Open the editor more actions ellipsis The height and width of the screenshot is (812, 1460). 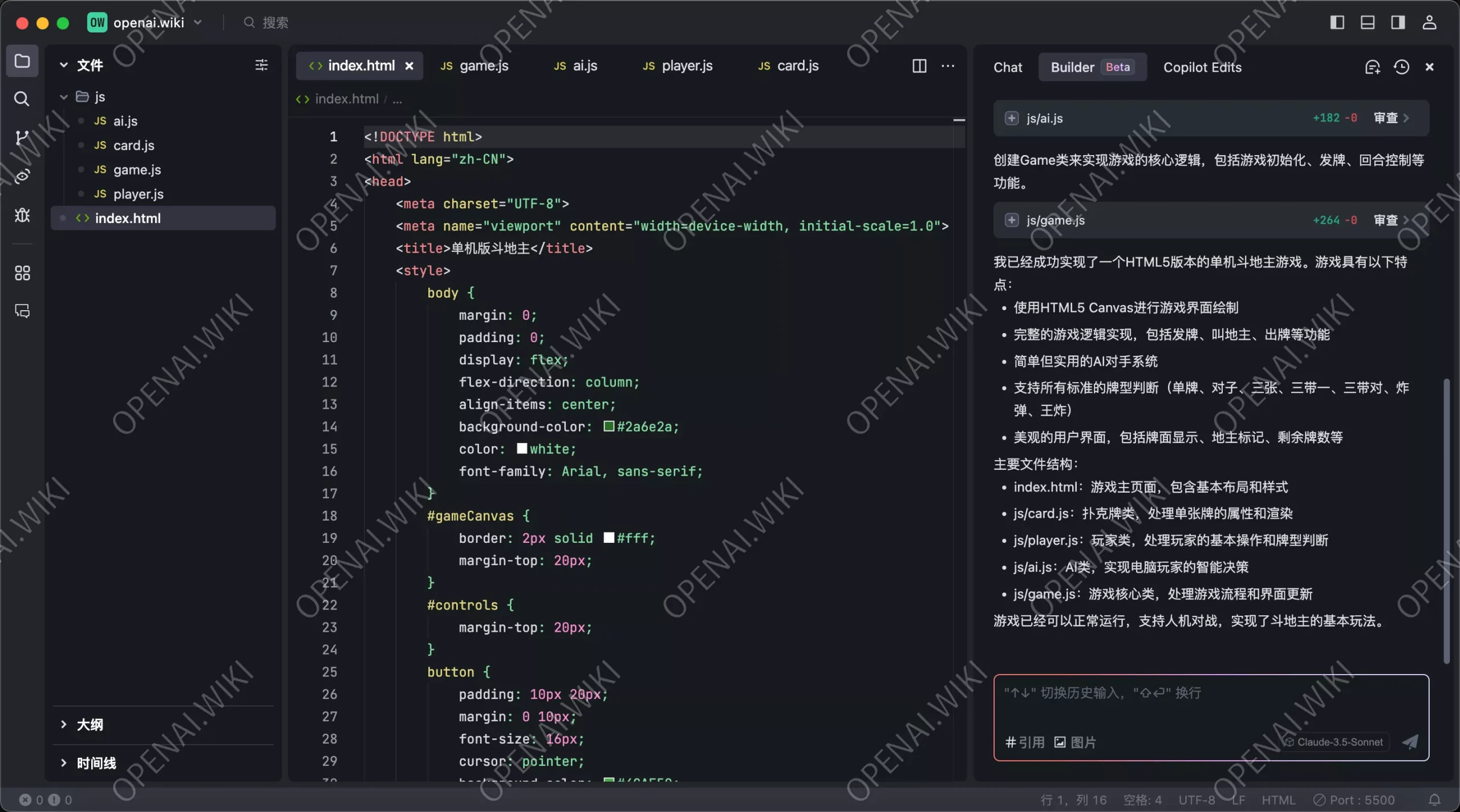[x=948, y=66]
